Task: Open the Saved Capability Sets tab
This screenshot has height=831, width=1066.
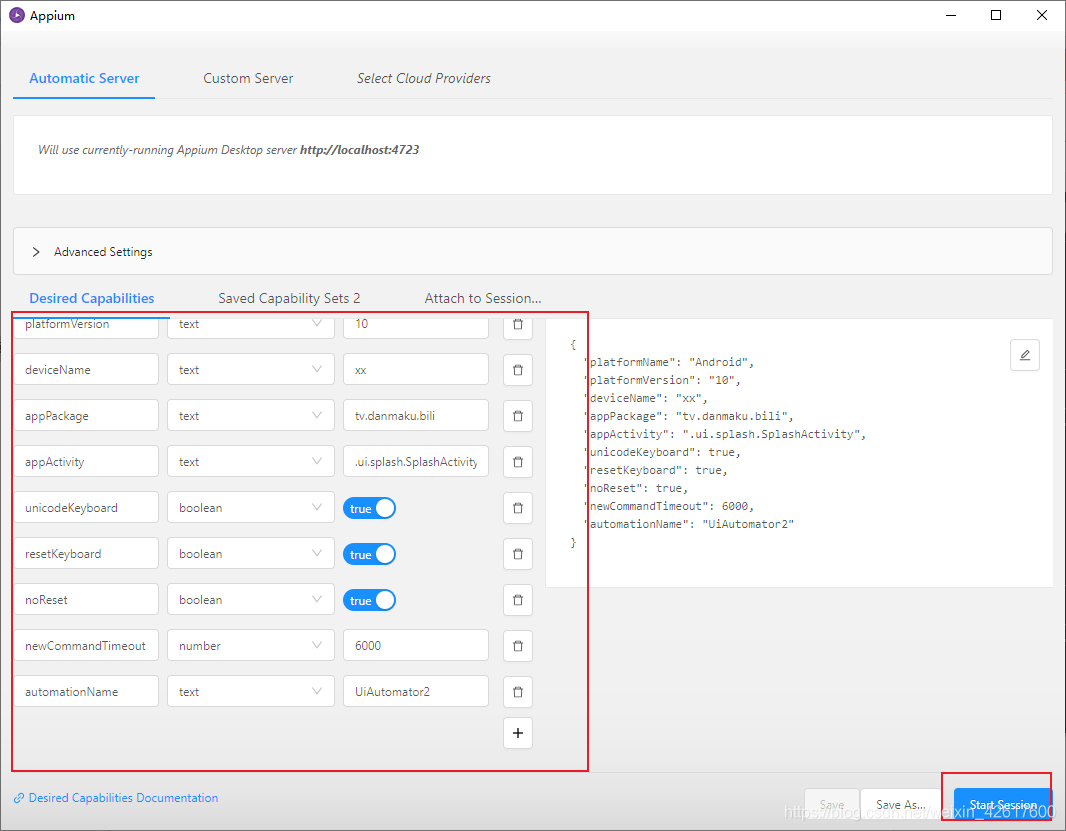Action: [x=289, y=298]
